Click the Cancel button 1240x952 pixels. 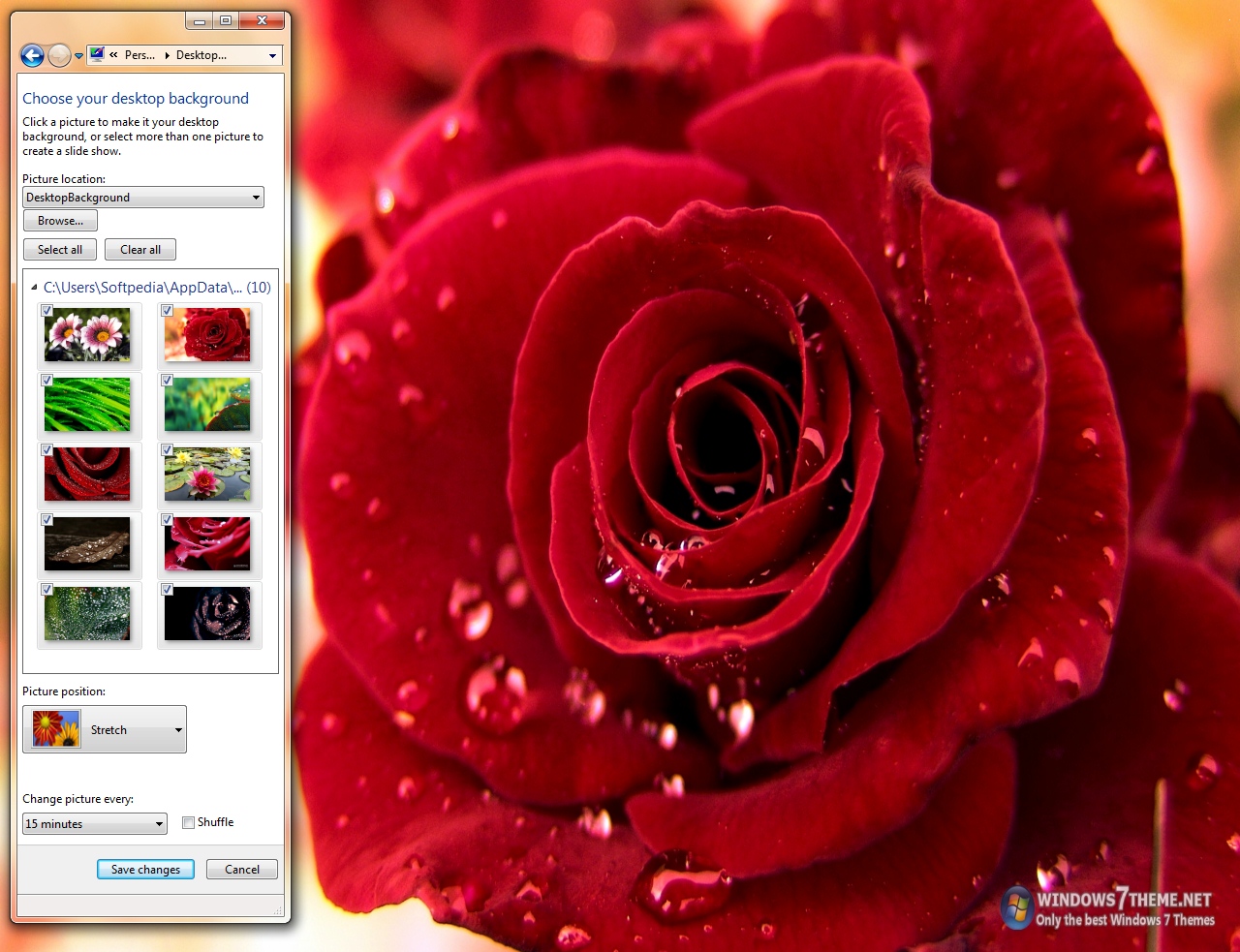coord(242,870)
